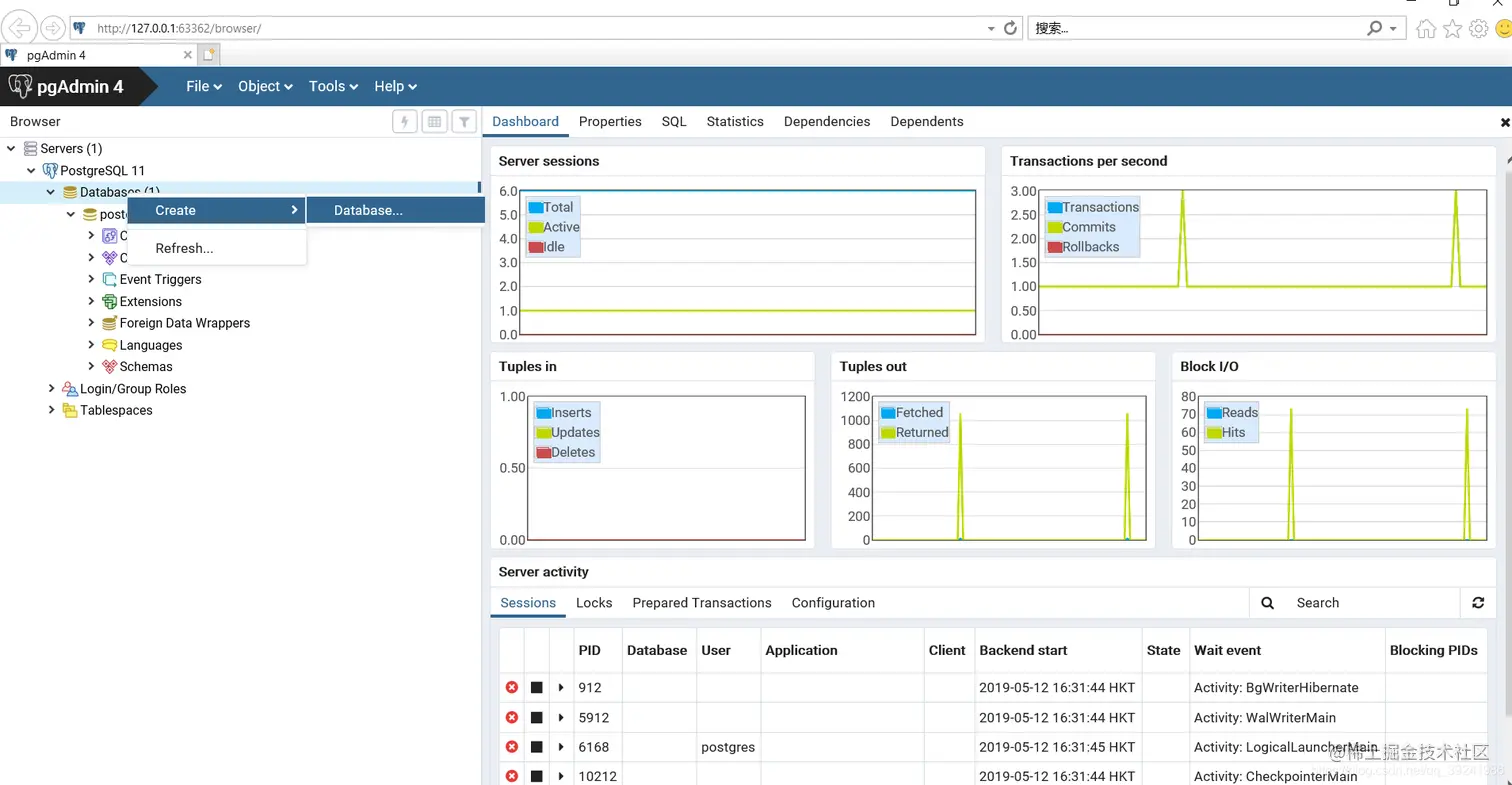Image resolution: width=1512 pixels, height=785 pixels.
Task: Sort sessions by the PID column header
Action: pyautogui.click(x=598, y=650)
